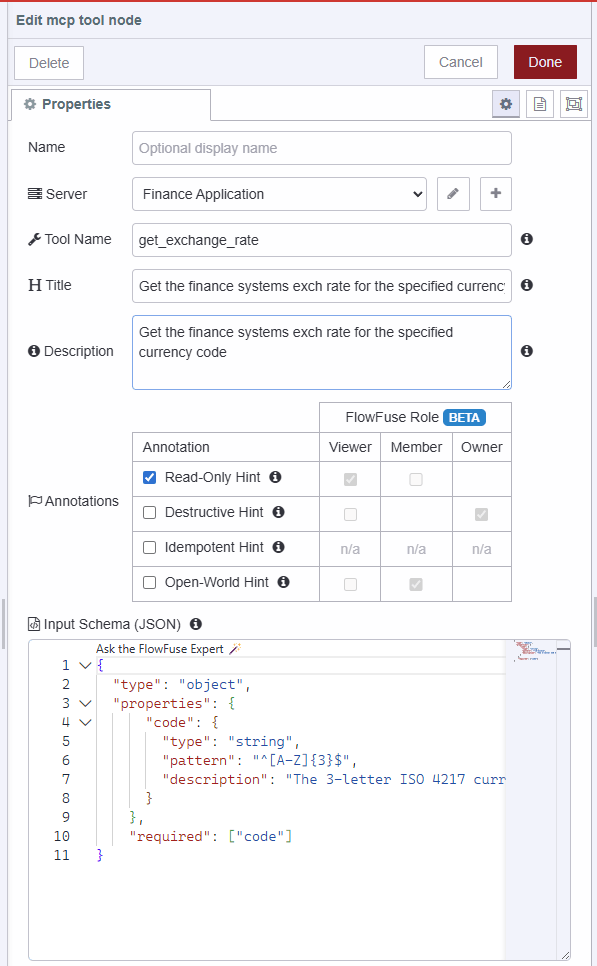Image resolution: width=597 pixels, height=966 pixels.
Task: Click the pencil icon next to Ask the FlowFuse Expert
Action: click(x=233, y=648)
